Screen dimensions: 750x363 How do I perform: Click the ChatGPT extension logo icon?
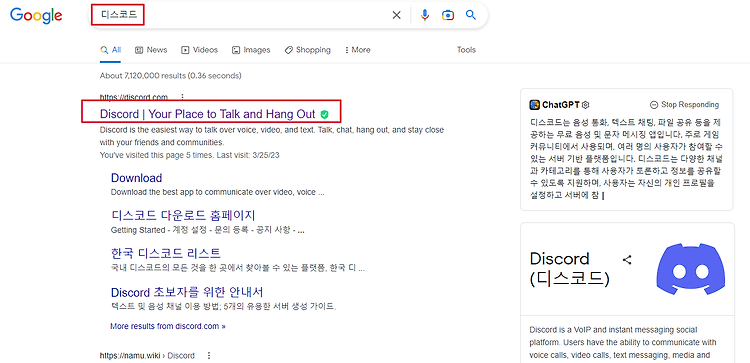pos(535,105)
